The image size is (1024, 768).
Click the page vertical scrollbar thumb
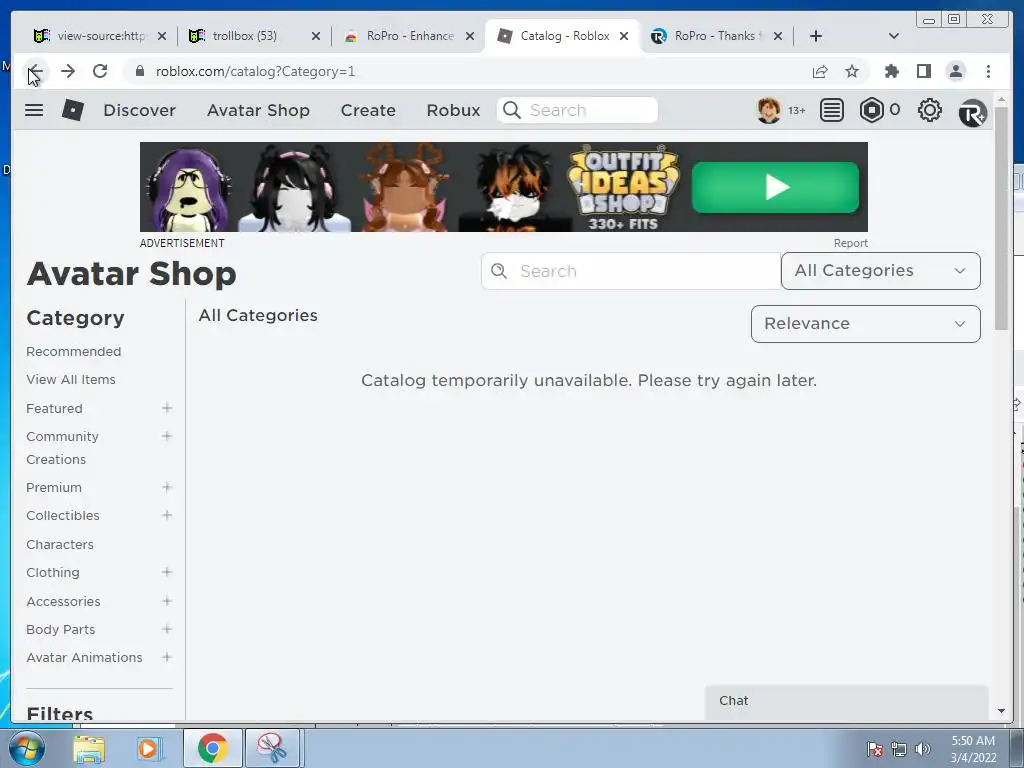coord(1001,218)
